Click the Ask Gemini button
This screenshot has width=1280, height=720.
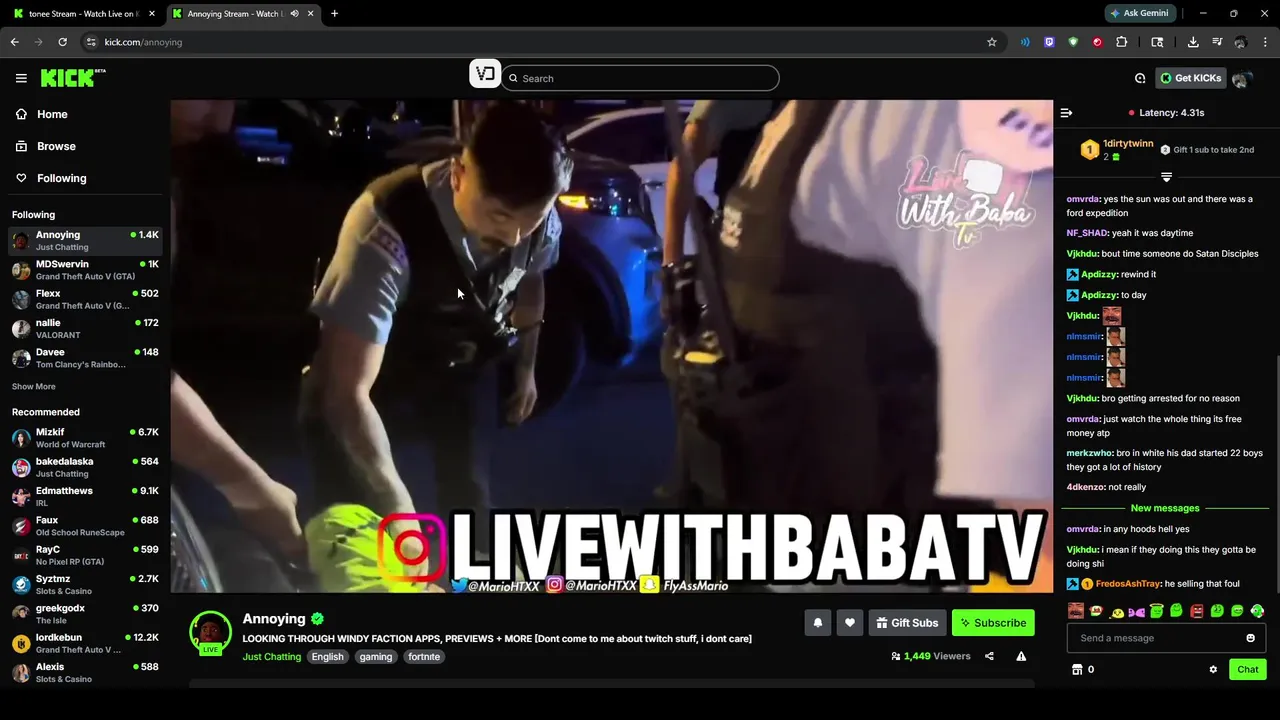(1139, 13)
